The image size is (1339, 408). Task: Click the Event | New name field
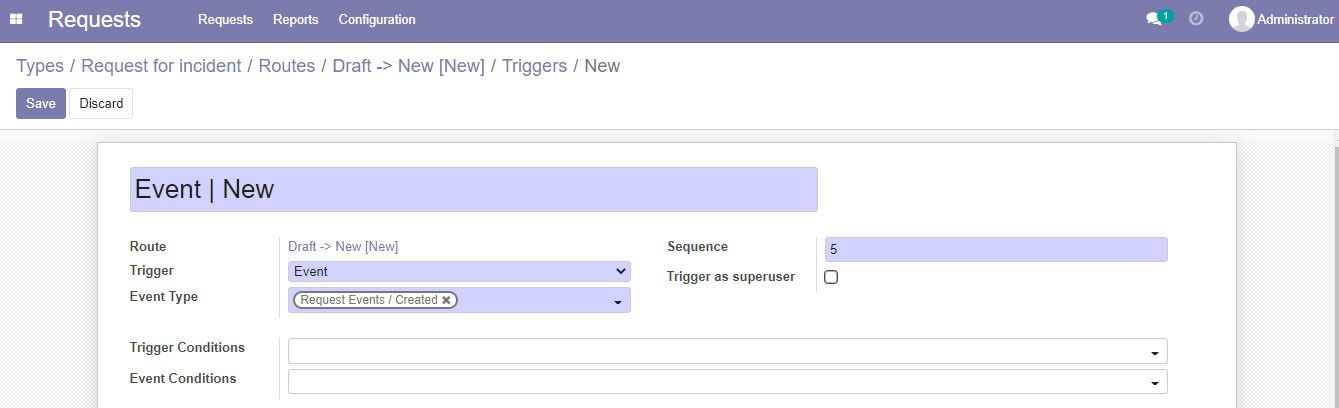[474, 189]
